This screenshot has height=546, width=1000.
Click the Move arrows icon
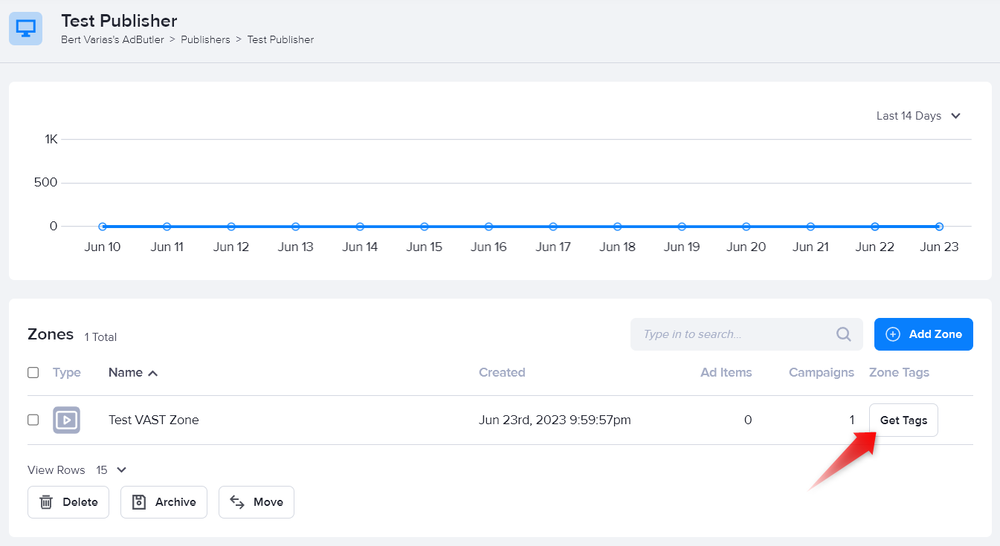[238, 502]
